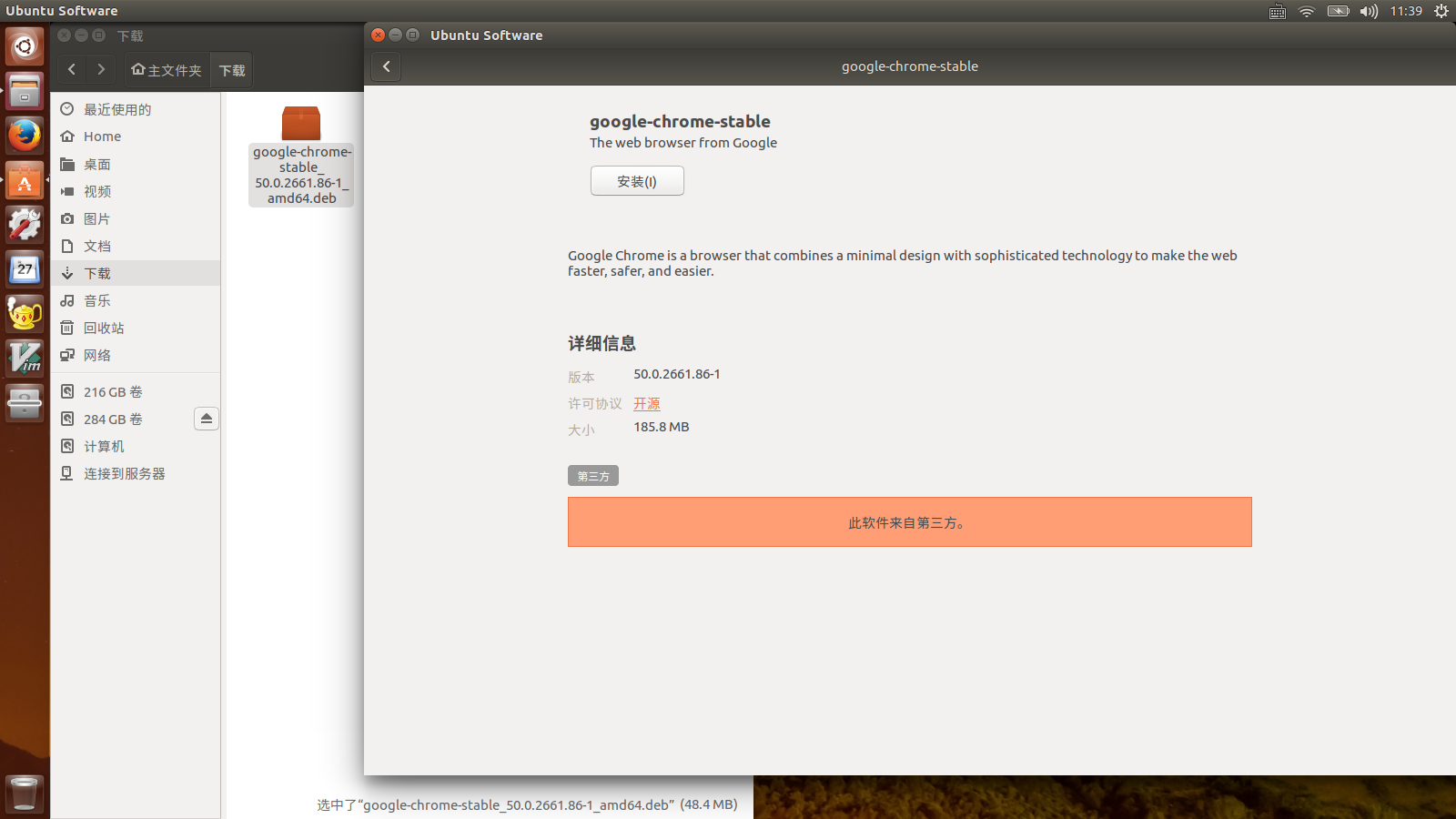Viewport: 1456px width, 819px height.
Task: Open the 284 GB volume
Action: point(122,419)
